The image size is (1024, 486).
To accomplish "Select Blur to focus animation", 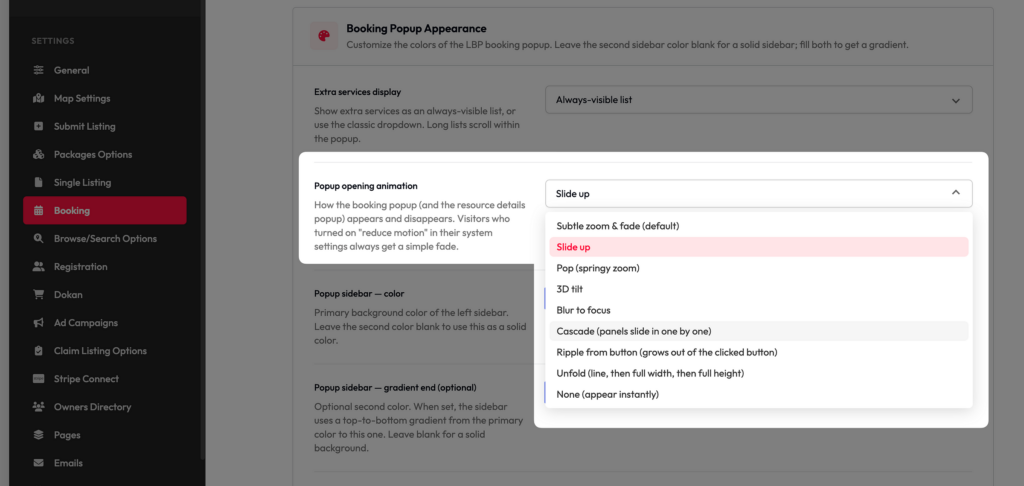I will point(759,310).
